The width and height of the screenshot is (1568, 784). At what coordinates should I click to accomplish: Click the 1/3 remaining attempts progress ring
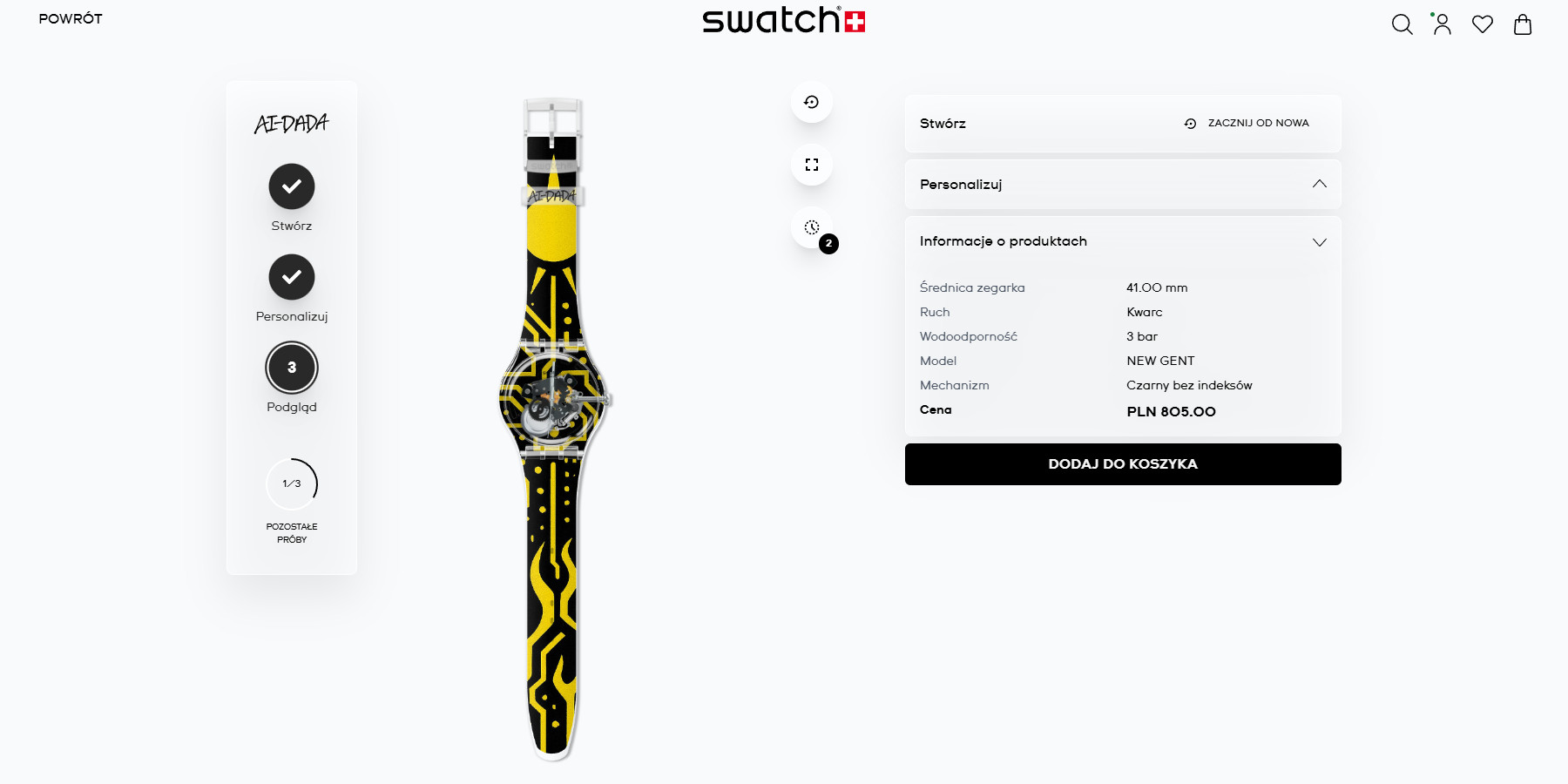(292, 483)
